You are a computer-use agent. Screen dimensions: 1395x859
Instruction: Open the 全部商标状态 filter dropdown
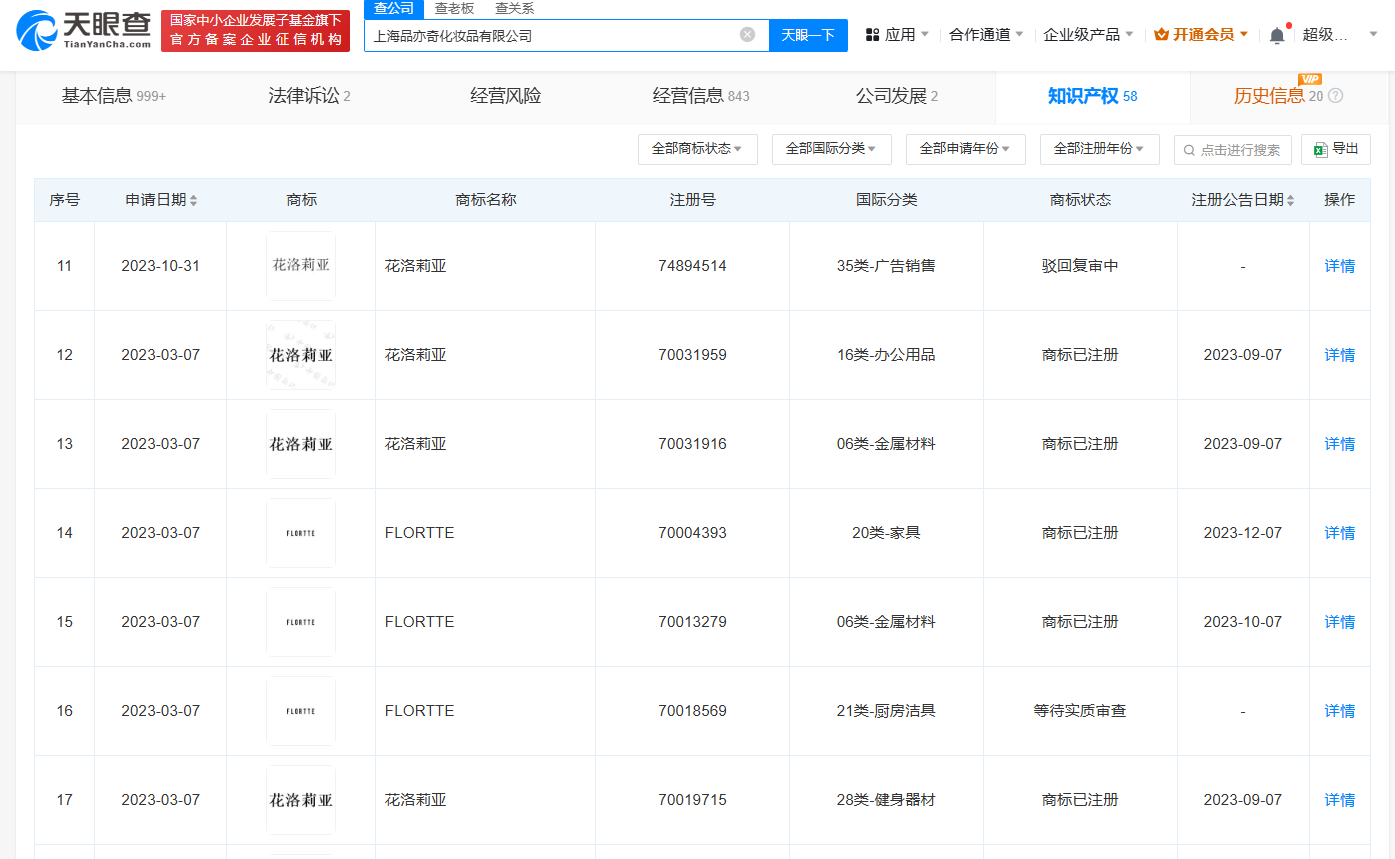pyautogui.click(x=697, y=148)
